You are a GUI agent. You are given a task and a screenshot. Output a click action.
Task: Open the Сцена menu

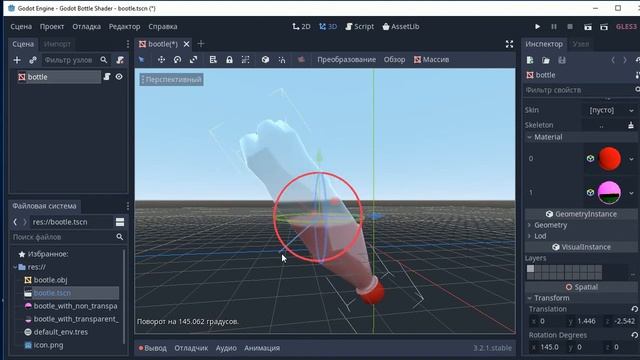(21, 27)
